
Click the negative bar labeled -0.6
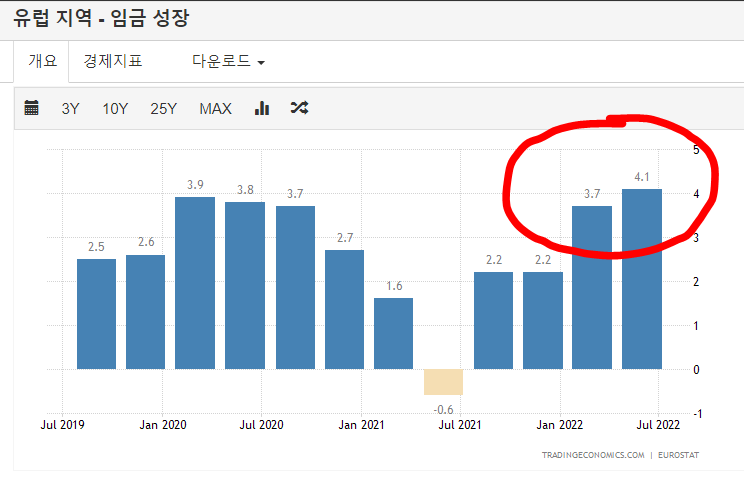(x=444, y=382)
